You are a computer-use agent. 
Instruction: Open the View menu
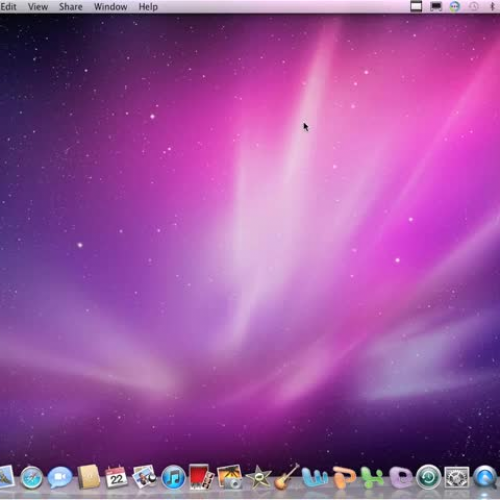coord(38,7)
